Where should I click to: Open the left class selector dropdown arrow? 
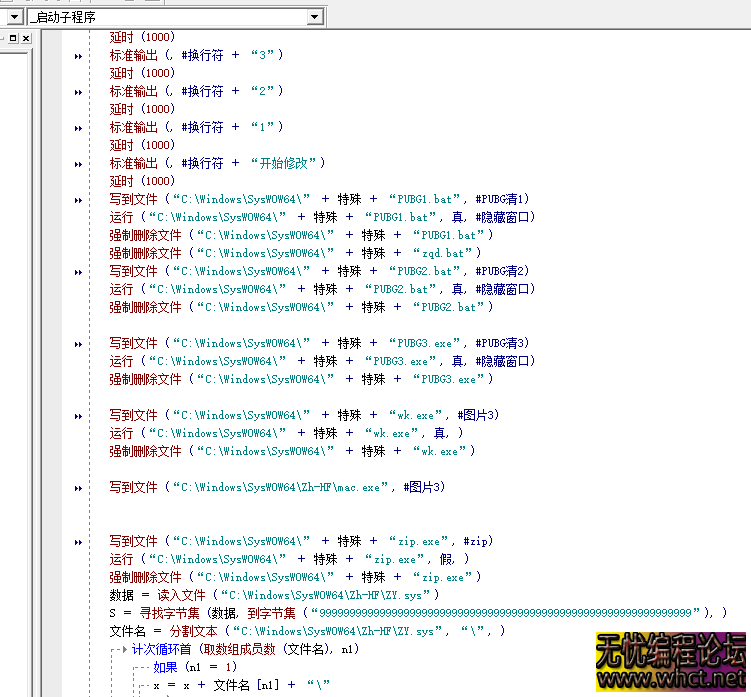pyautogui.click(x=15, y=17)
